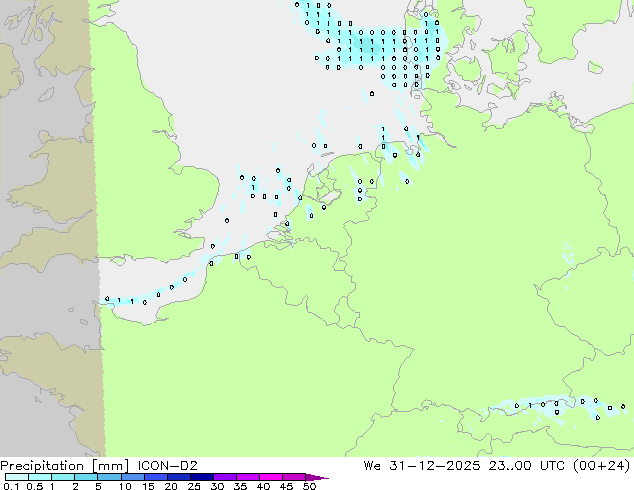Click the 35–40 mm legend color box

(247, 477)
